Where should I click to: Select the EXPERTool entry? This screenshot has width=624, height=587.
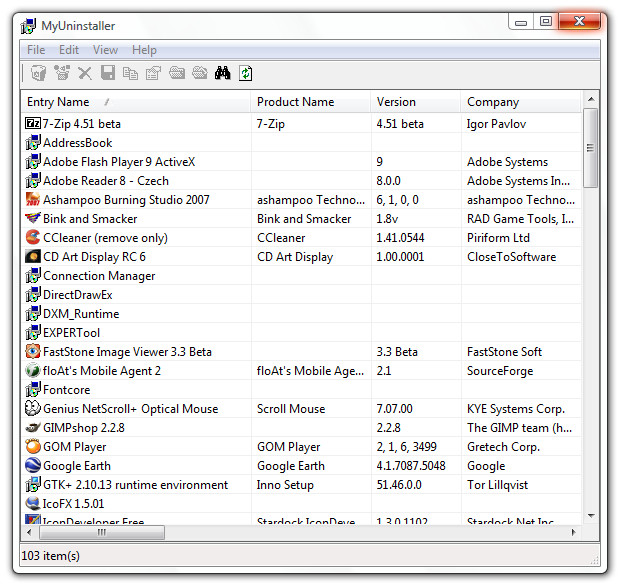point(72,333)
